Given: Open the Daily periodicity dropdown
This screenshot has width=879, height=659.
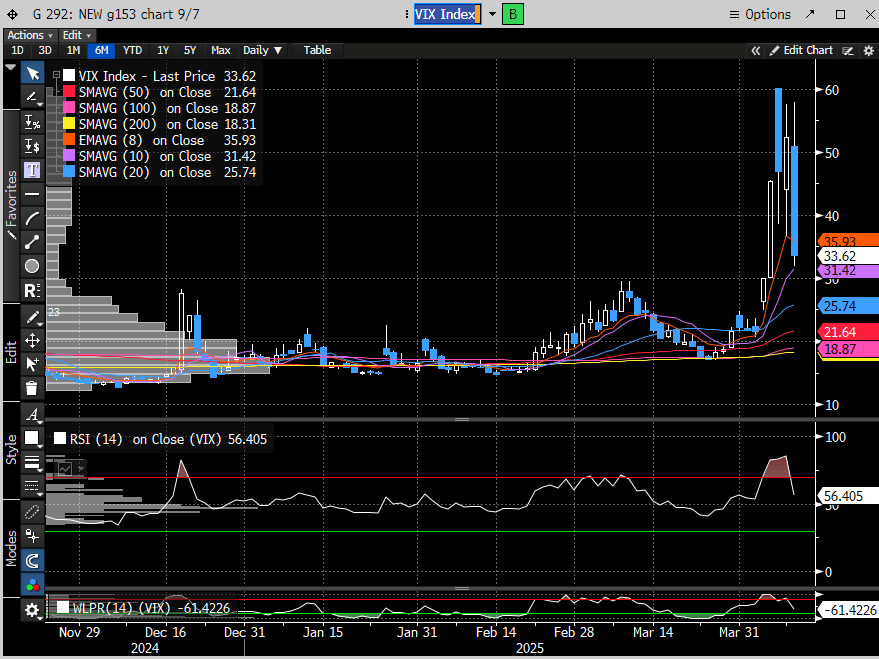Looking at the screenshot, I should pyautogui.click(x=262, y=50).
